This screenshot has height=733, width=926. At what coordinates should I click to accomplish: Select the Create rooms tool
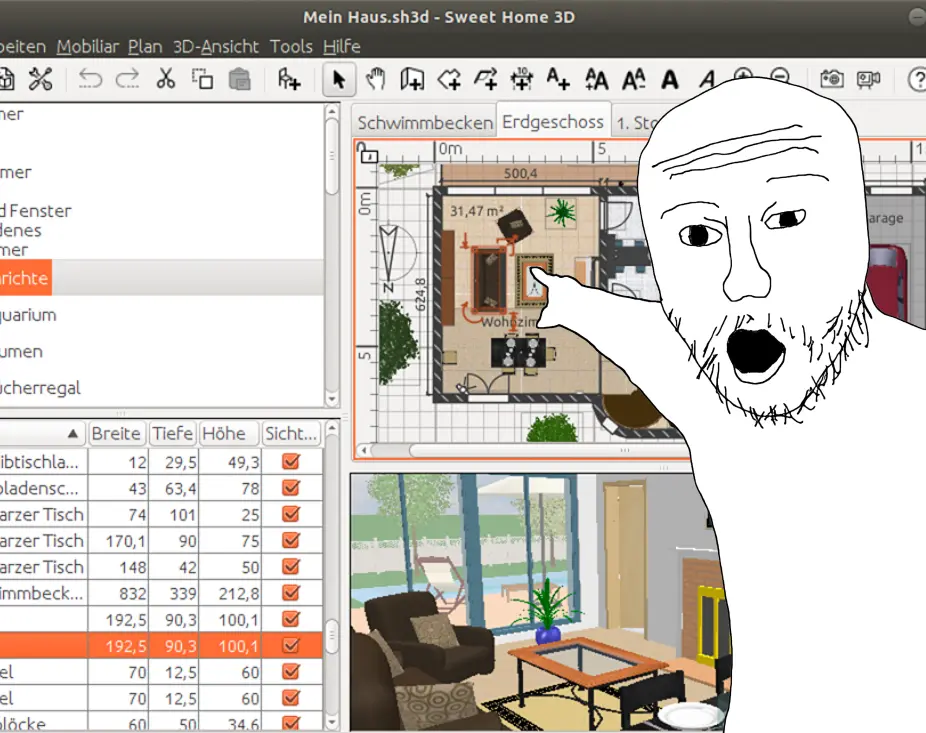point(449,79)
